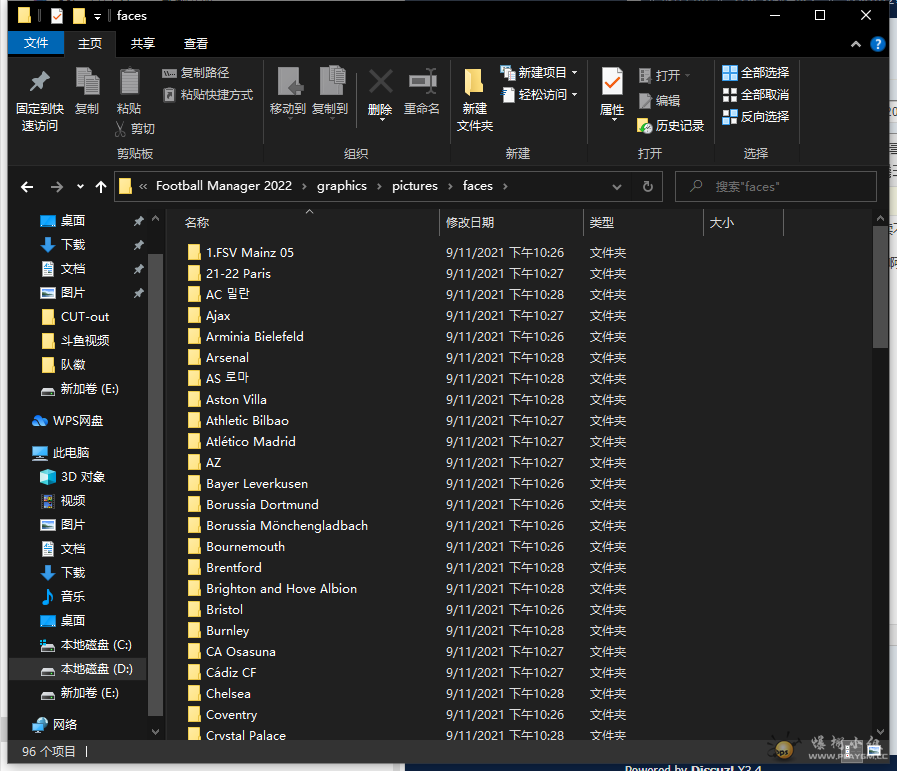Click Select none (全部取消)
This screenshot has width=897, height=771.
(x=756, y=94)
